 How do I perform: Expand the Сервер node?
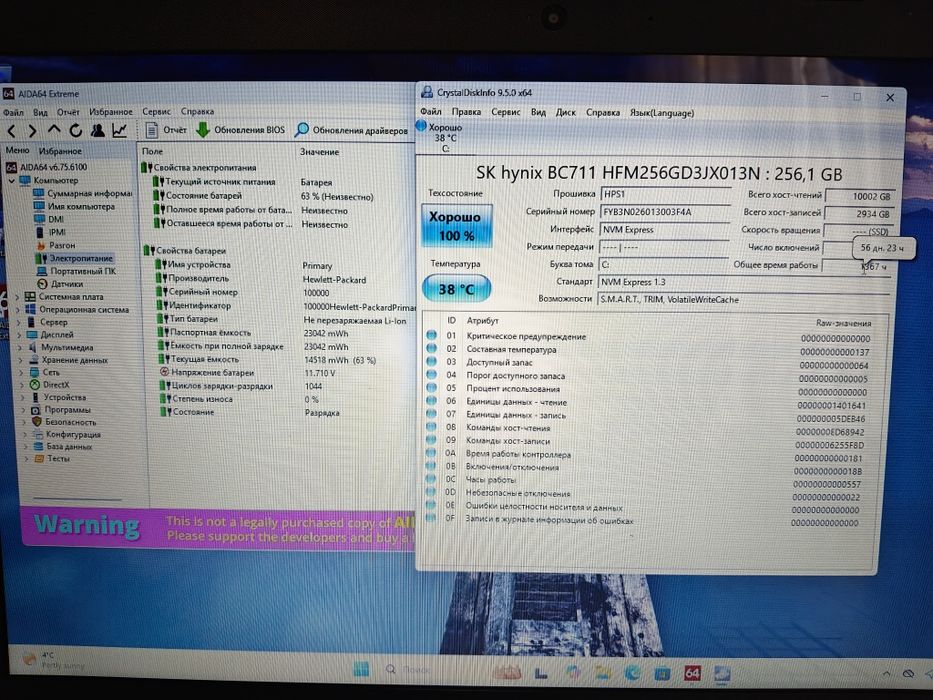tap(19, 322)
